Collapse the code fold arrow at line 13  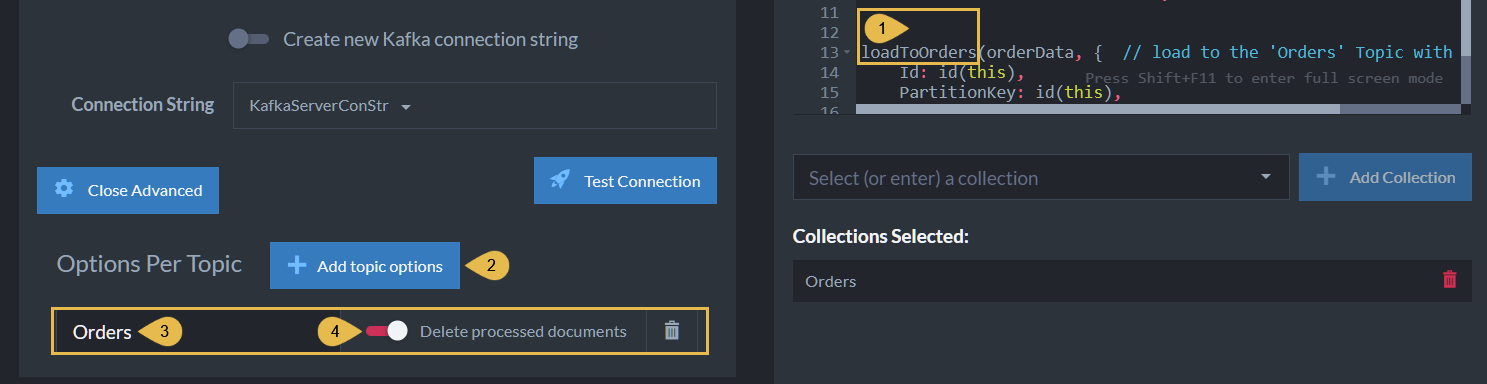pos(848,52)
